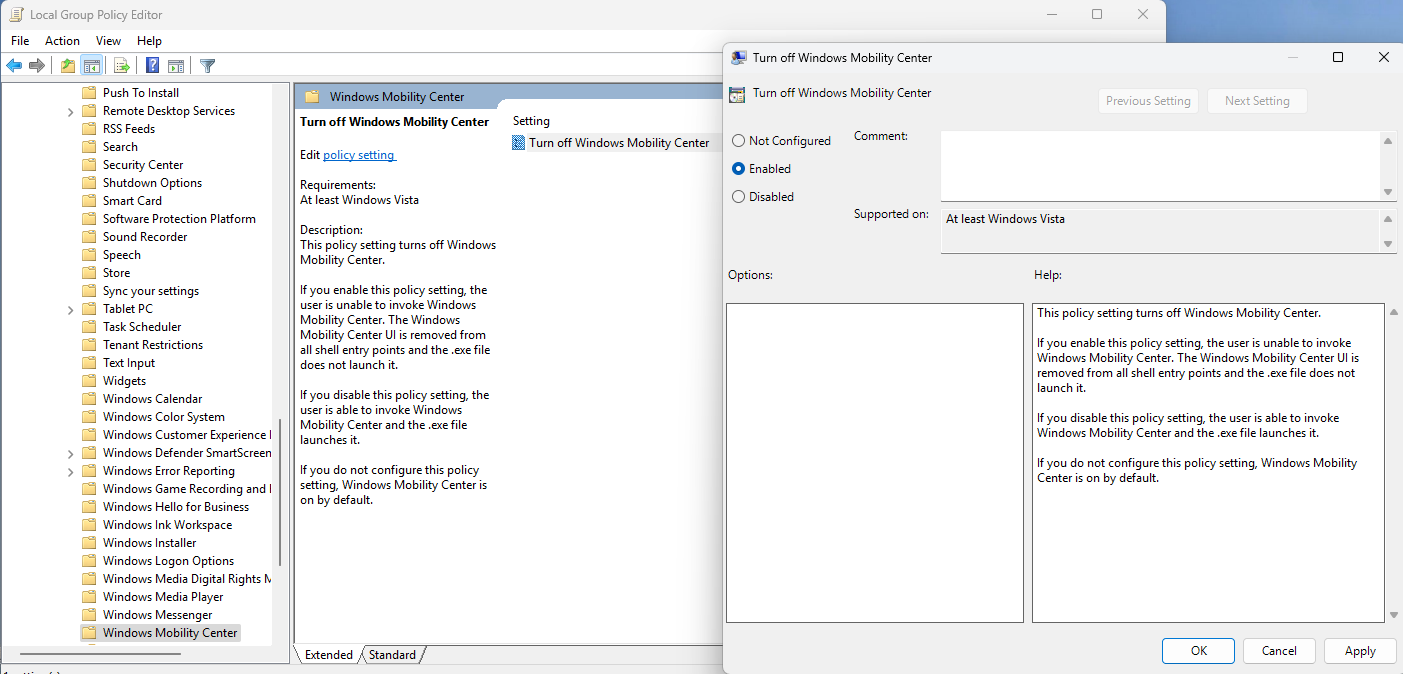Image resolution: width=1403 pixels, height=674 pixels.
Task: Expand the Remote Desktop Services node
Action: click(71, 111)
